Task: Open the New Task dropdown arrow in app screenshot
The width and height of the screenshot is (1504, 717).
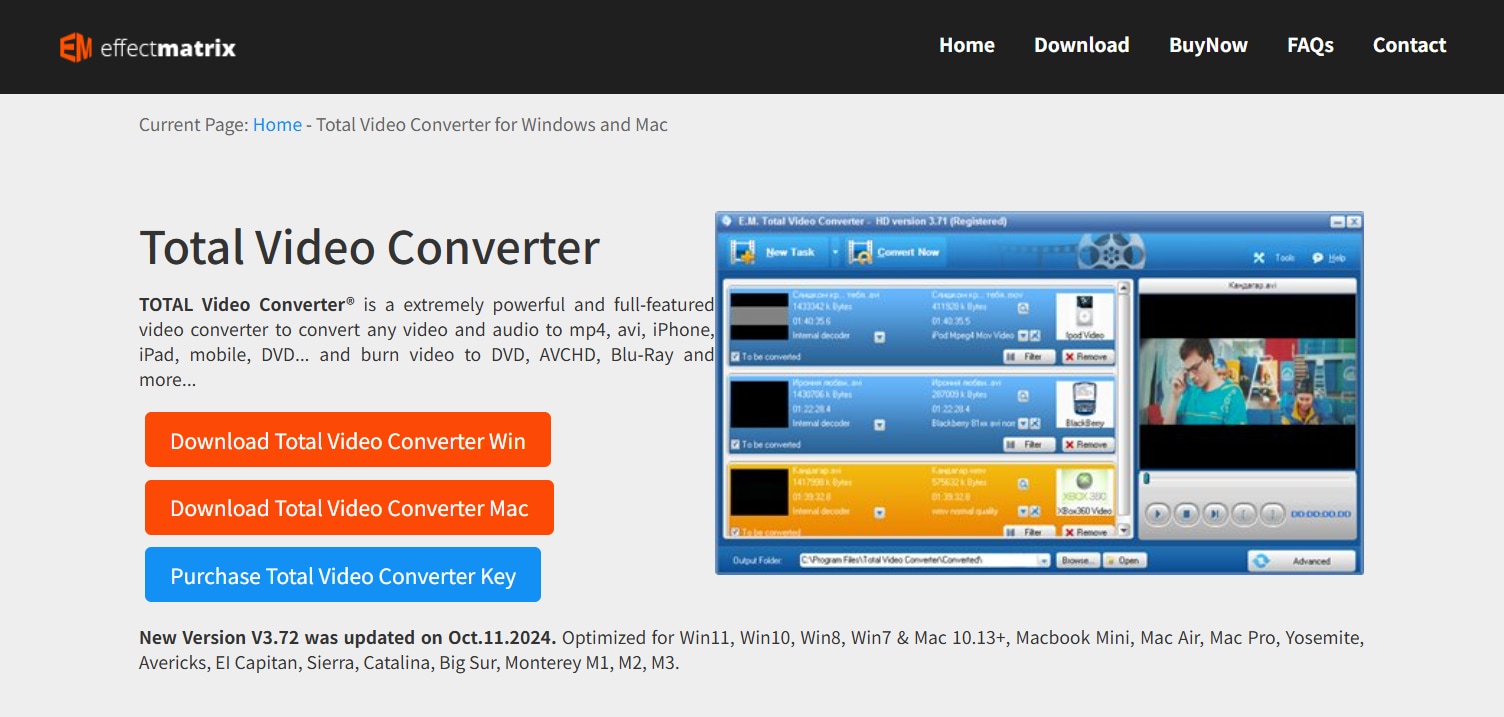Action: click(x=835, y=252)
